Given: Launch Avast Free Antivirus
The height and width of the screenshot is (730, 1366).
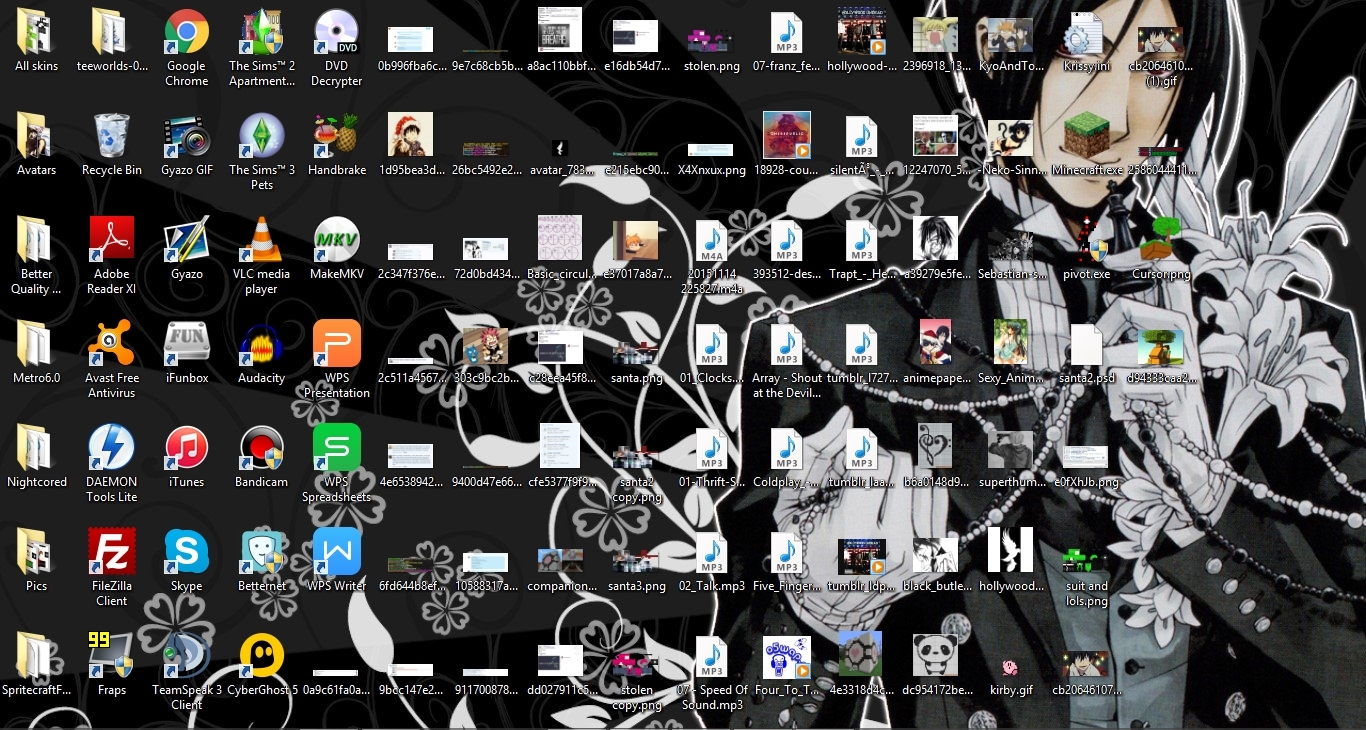Looking at the screenshot, I should point(112,345).
